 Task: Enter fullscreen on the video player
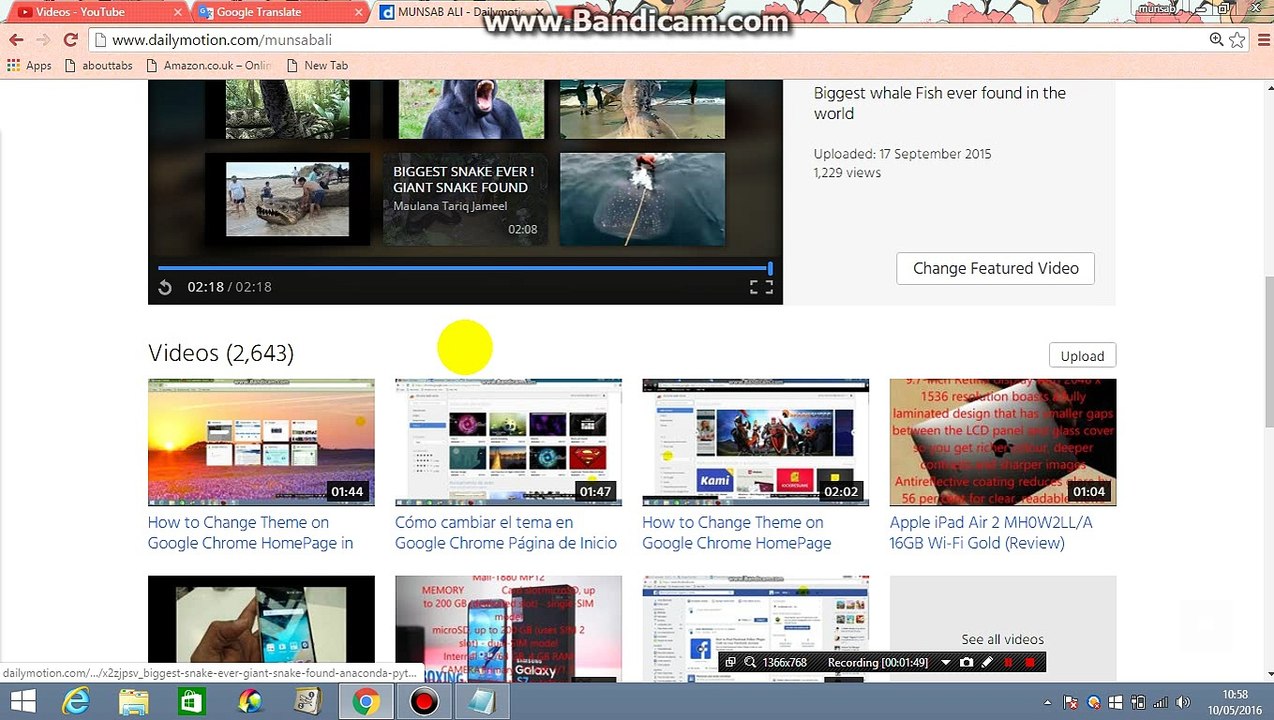pos(761,287)
